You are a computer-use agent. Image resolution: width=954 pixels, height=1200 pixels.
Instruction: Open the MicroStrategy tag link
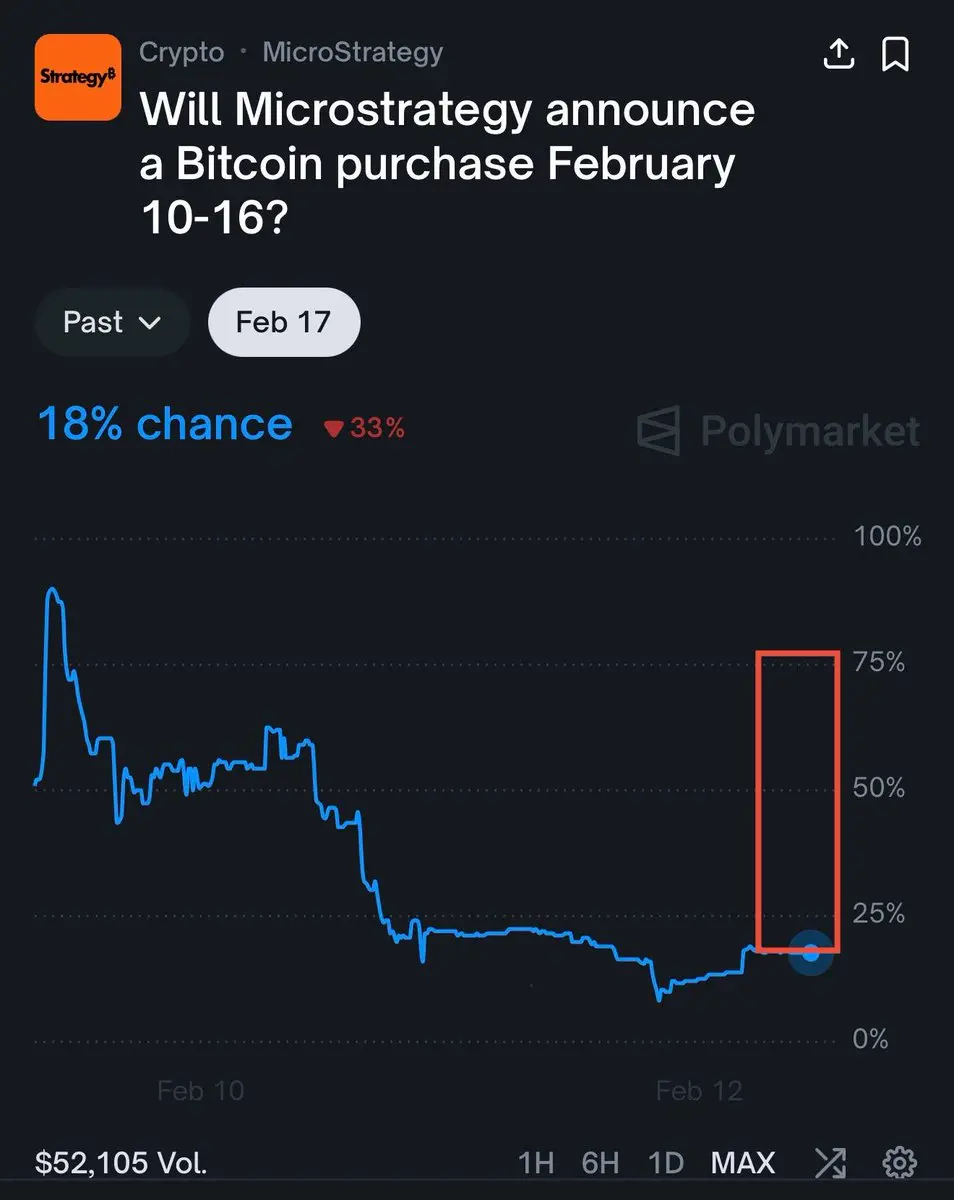pos(352,52)
